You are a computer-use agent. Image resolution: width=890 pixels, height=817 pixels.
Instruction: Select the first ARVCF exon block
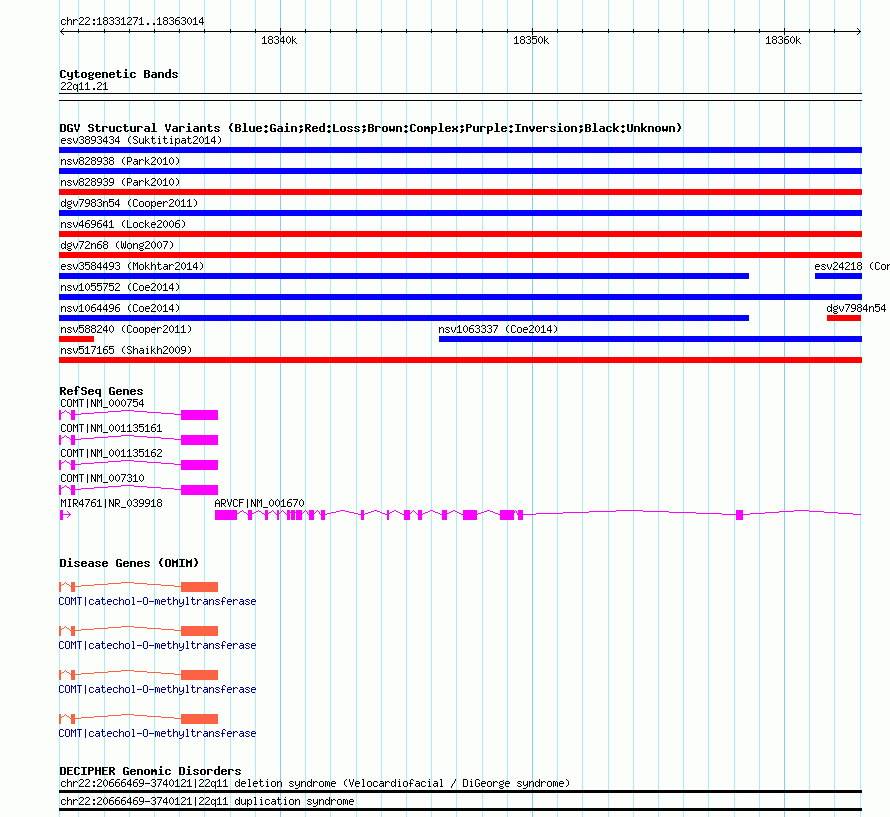[x=226, y=515]
